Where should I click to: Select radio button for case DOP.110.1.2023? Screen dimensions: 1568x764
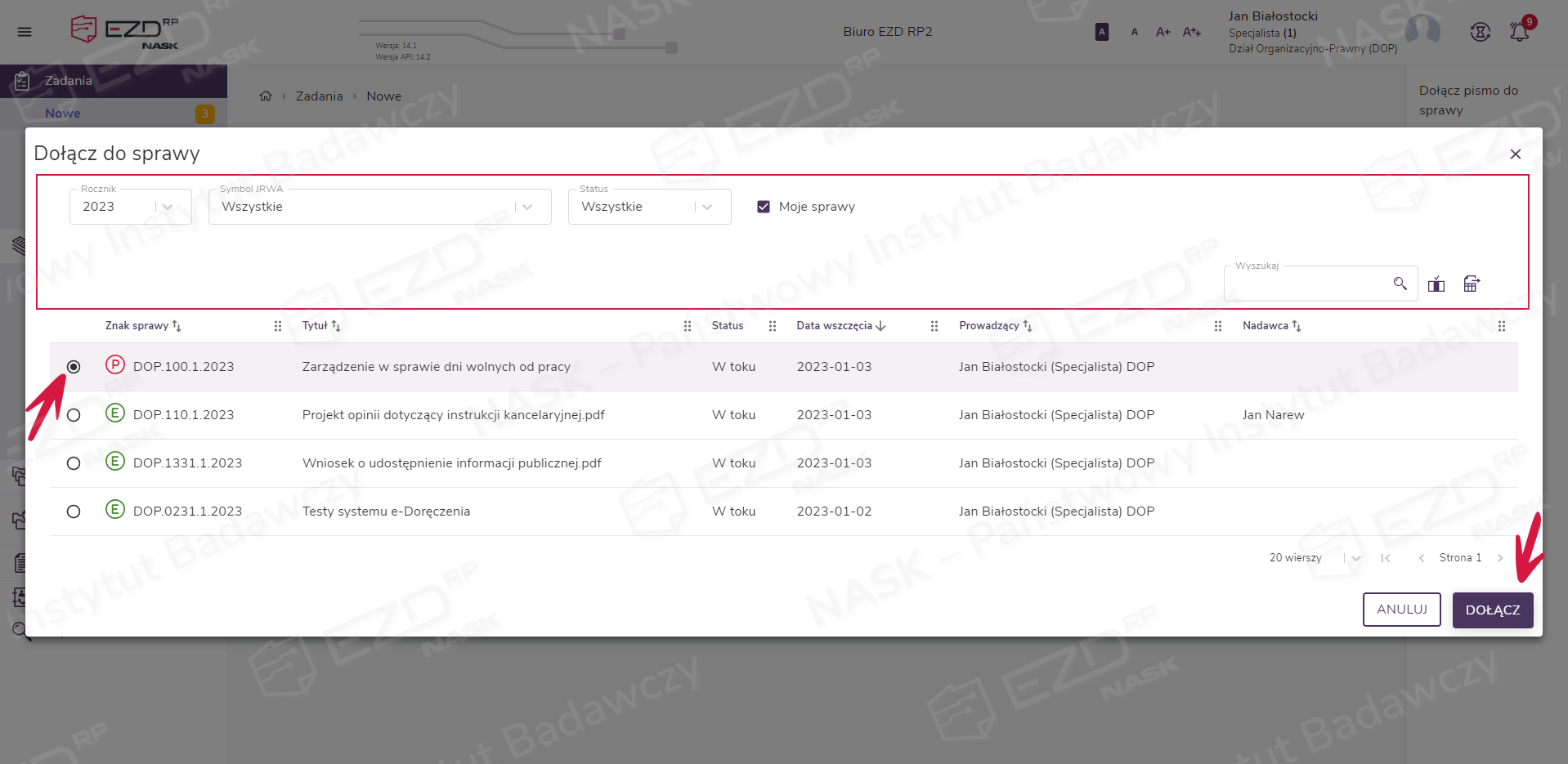74,415
